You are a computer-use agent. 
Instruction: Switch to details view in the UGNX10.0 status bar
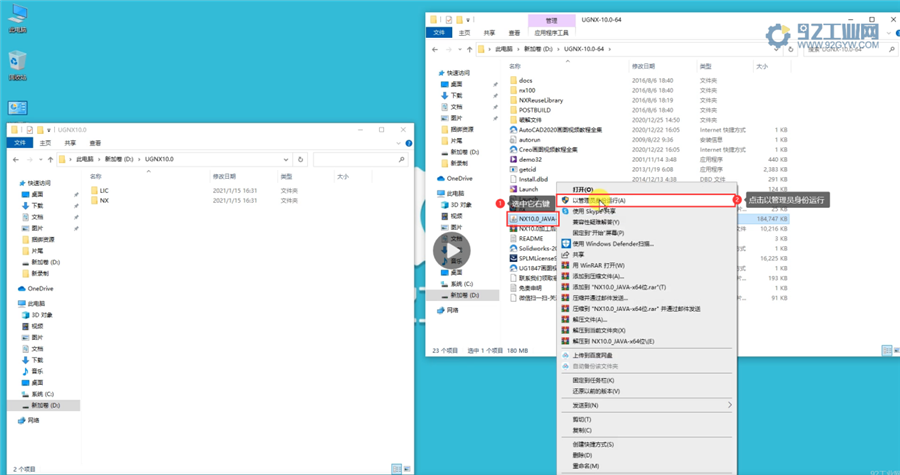pos(396,469)
